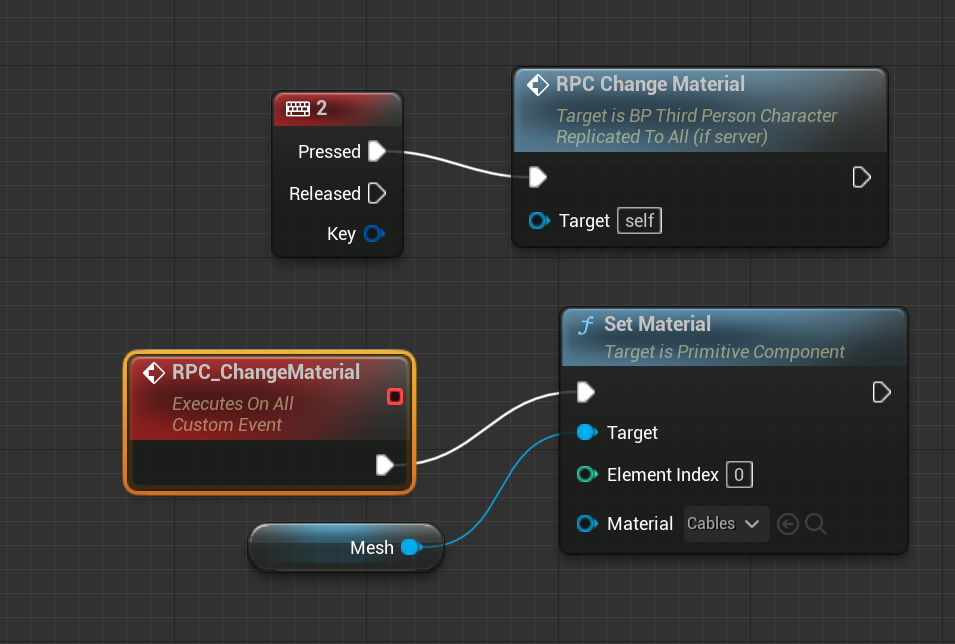This screenshot has height=644, width=955.
Task: Select the key 2 input node title
Action: pos(322,108)
